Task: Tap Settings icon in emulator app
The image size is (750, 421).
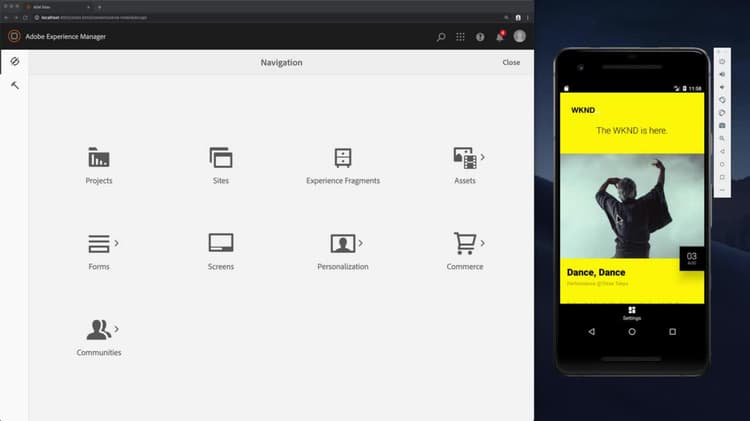Action: click(x=632, y=313)
